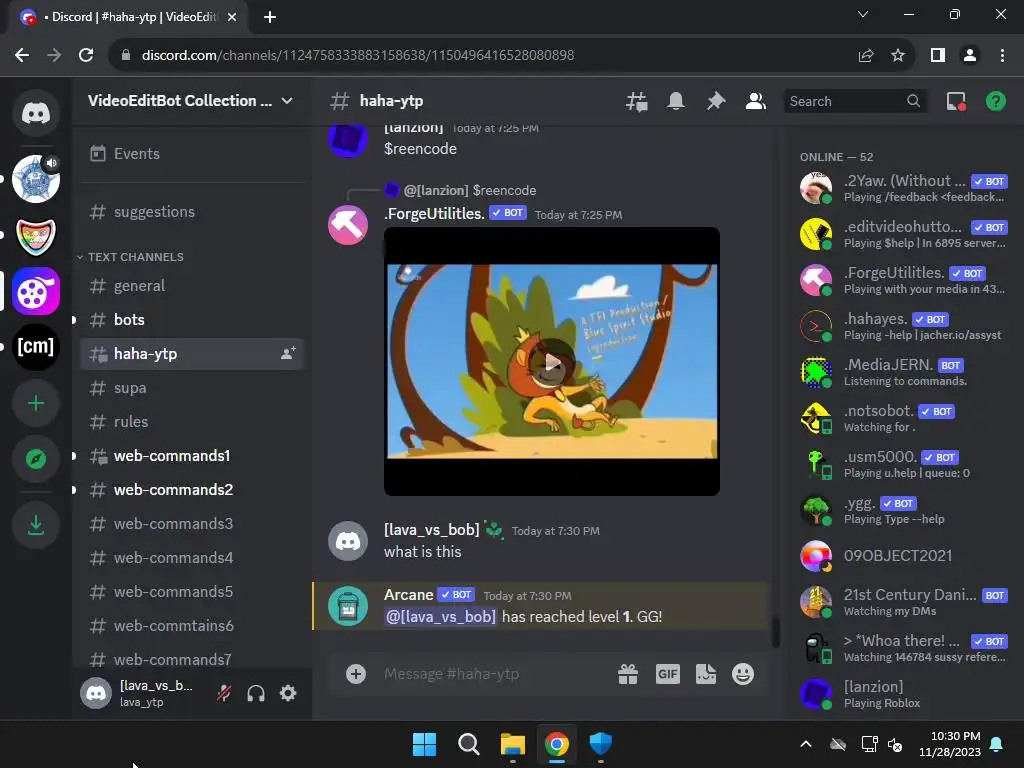Open .usm5000. member profile
The width and height of the screenshot is (1024, 768).
tap(904, 464)
